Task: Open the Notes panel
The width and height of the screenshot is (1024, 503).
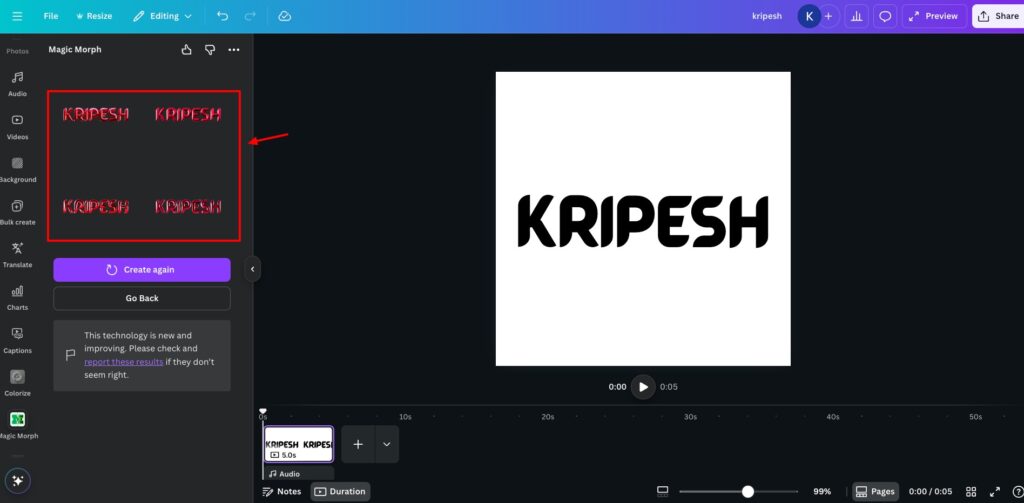Action: coord(281,491)
